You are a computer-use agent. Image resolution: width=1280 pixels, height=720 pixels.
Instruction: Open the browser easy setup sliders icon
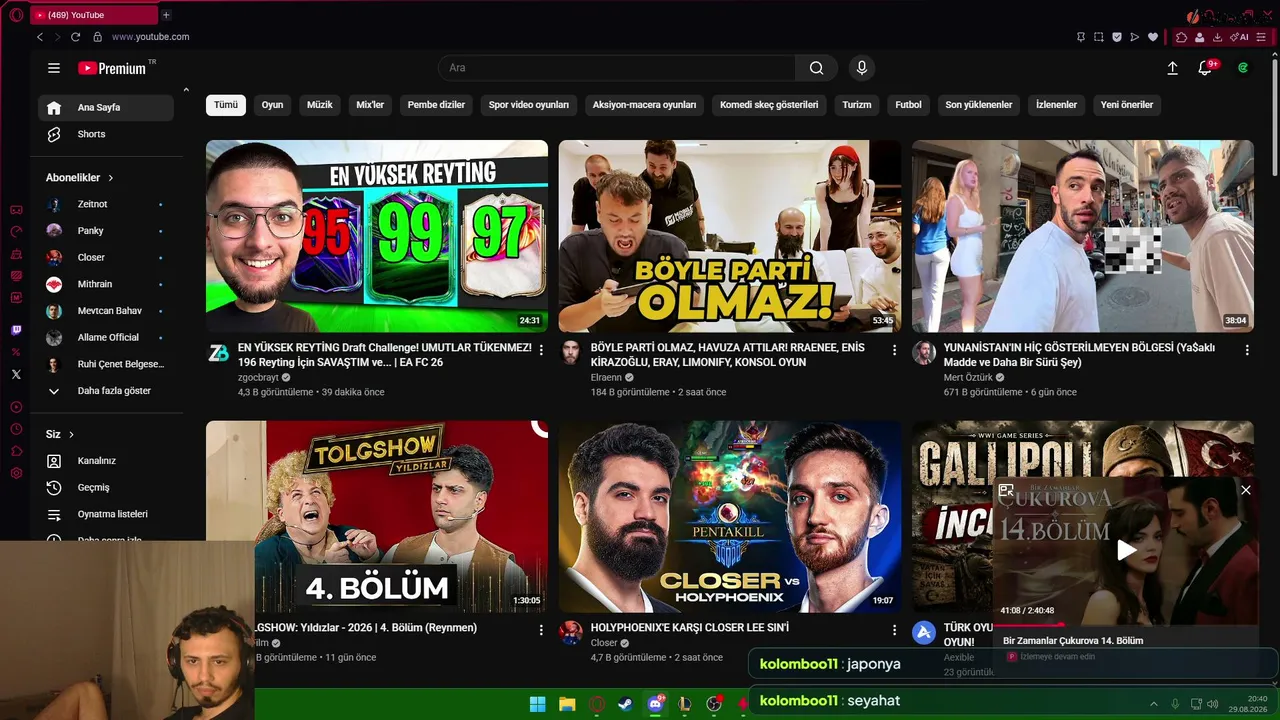pyautogui.click(x=1261, y=37)
